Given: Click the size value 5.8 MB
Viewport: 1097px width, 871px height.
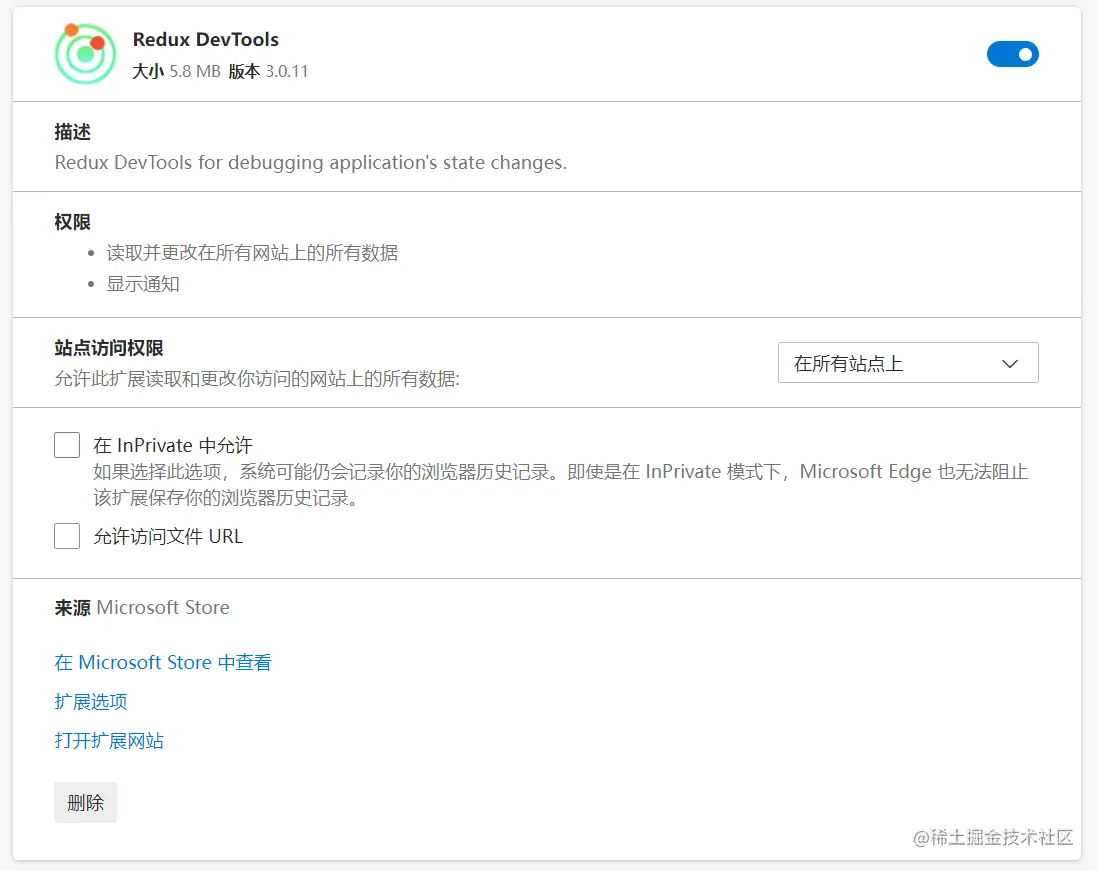Looking at the screenshot, I should point(194,71).
